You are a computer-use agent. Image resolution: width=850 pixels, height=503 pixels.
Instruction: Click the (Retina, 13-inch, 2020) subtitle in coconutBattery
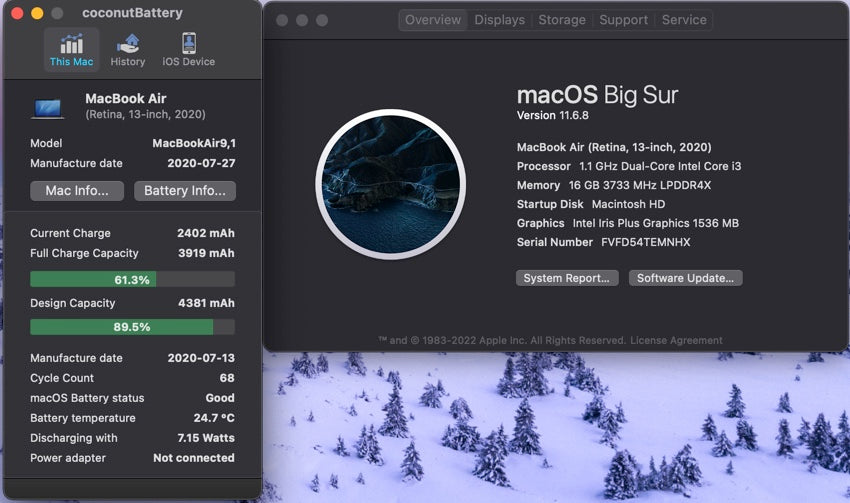pyautogui.click(x=145, y=114)
